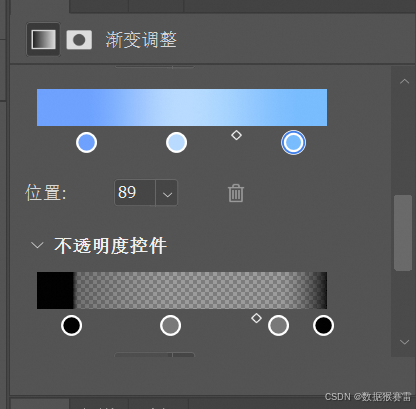Click the scroll down arrow of the panel

[x=404, y=342]
